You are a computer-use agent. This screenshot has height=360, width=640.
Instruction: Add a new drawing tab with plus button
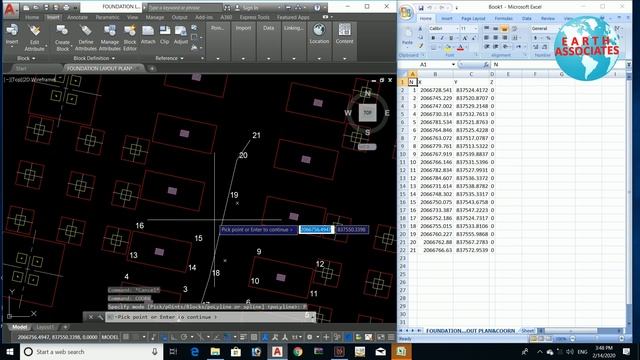pos(152,69)
